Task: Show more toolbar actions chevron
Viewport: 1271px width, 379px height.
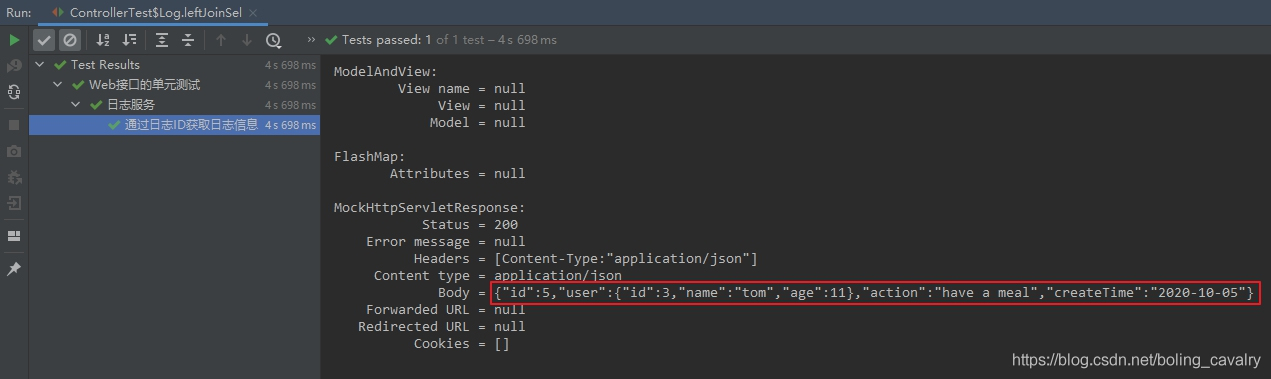Action: (x=311, y=40)
